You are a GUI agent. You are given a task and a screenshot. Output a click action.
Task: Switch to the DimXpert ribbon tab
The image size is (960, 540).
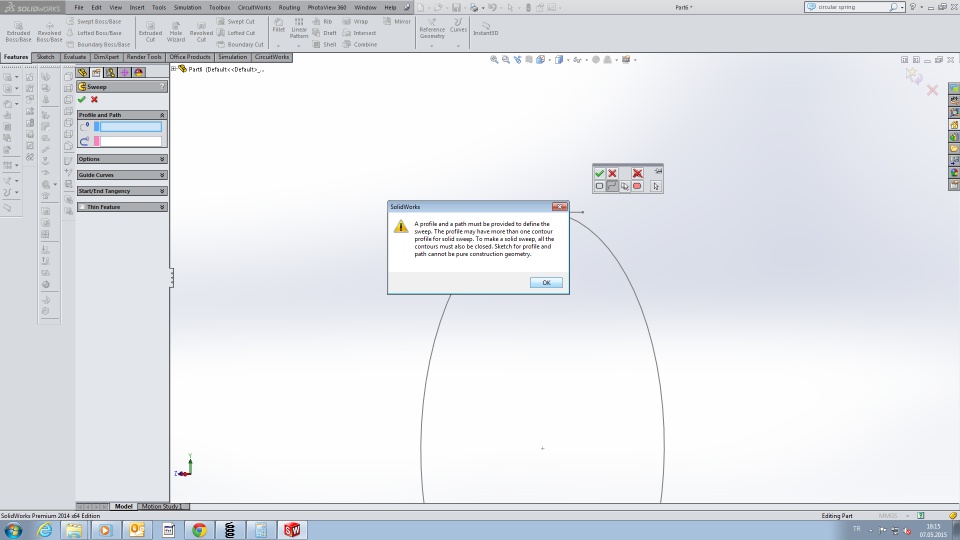[x=106, y=57]
